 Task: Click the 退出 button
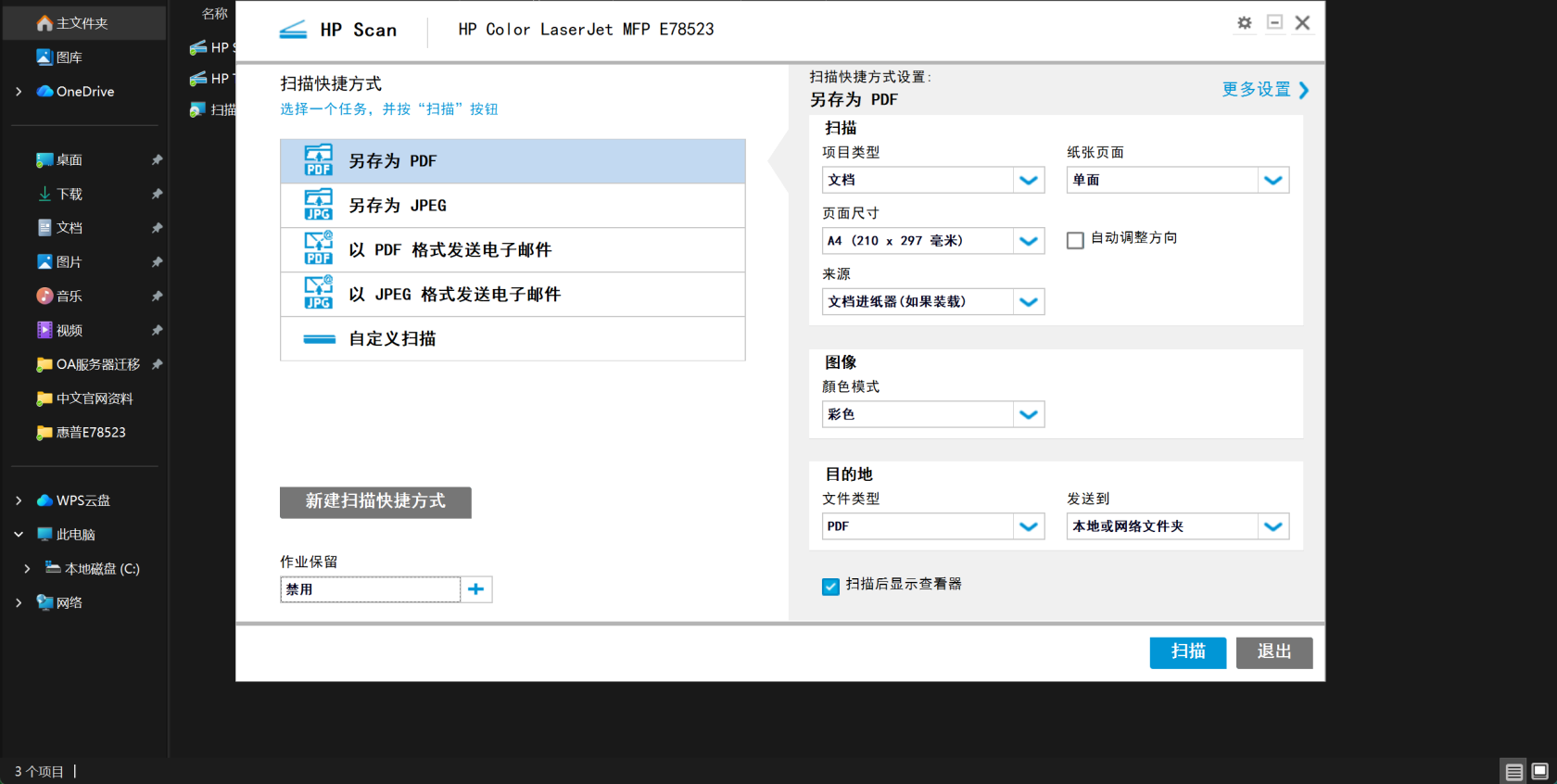point(1274,652)
